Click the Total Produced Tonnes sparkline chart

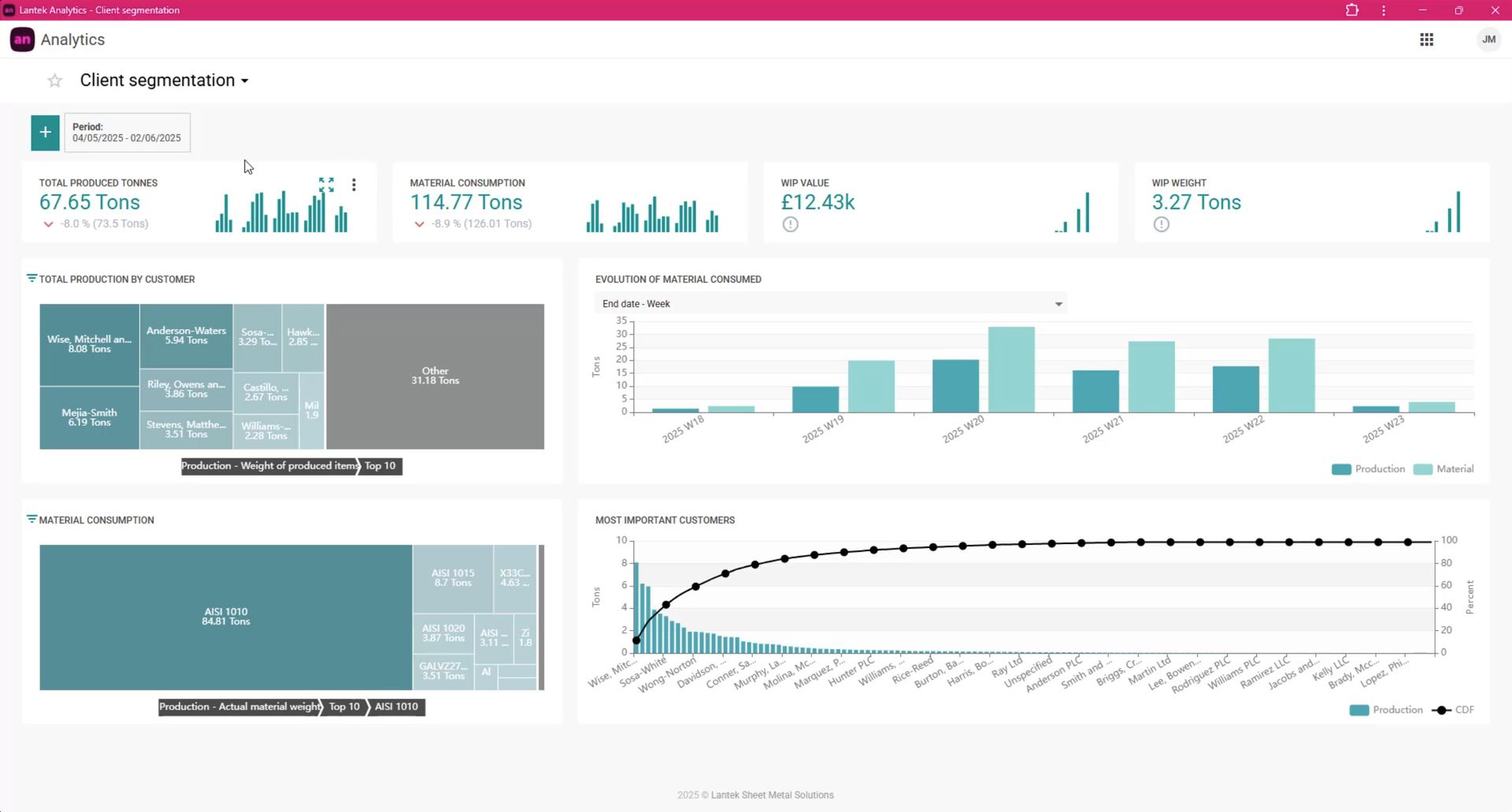click(282, 212)
